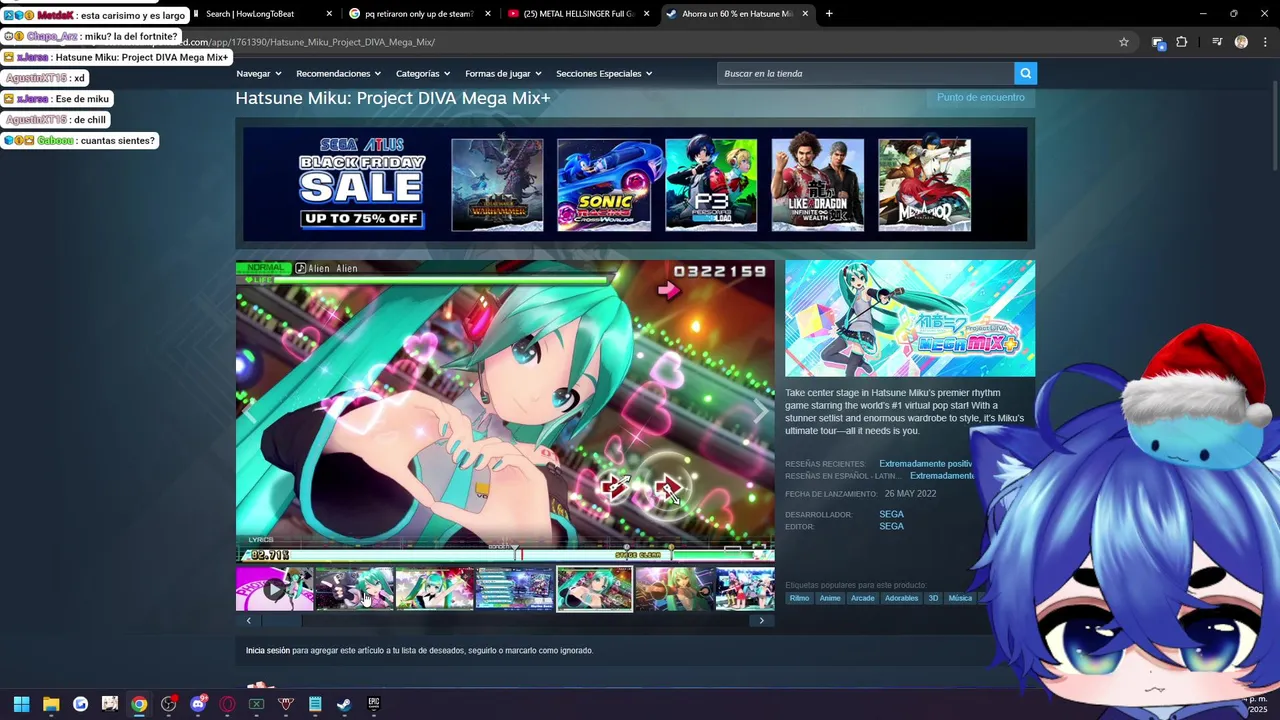
Task: Open Sonic Racing CrossWorlds sale banner
Action: (x=604, y=185)
